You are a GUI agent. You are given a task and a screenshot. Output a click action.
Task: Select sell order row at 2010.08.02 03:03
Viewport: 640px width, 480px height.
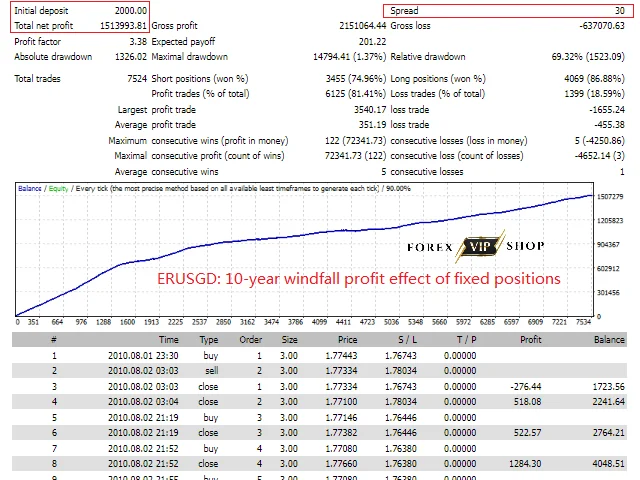pos(319,371)
